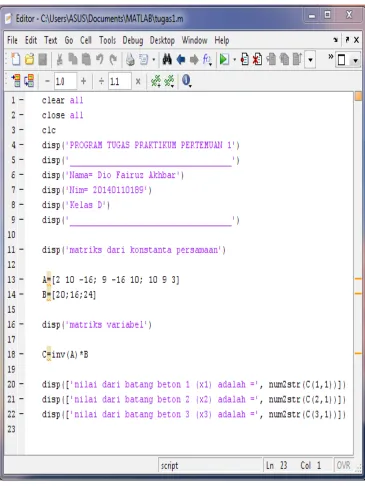
Task: Increment value with the plus button
Action: (83, 81)
